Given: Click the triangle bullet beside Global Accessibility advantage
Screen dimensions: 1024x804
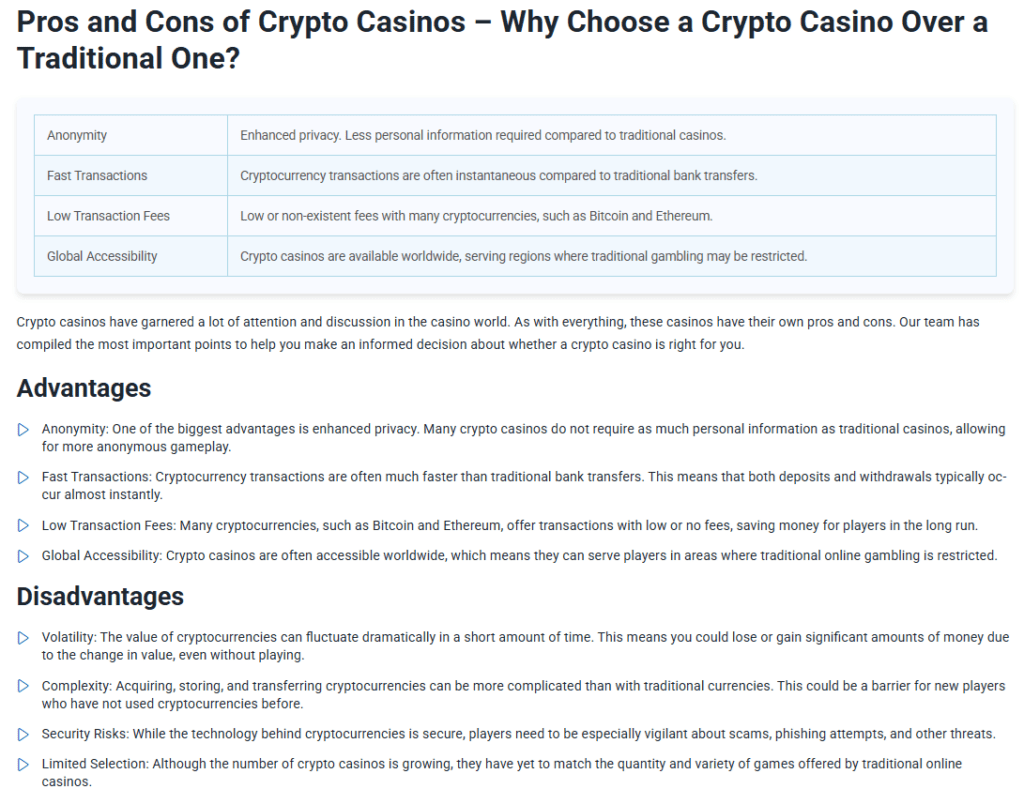Looking at the screenshot, I should tap(23, 556).
